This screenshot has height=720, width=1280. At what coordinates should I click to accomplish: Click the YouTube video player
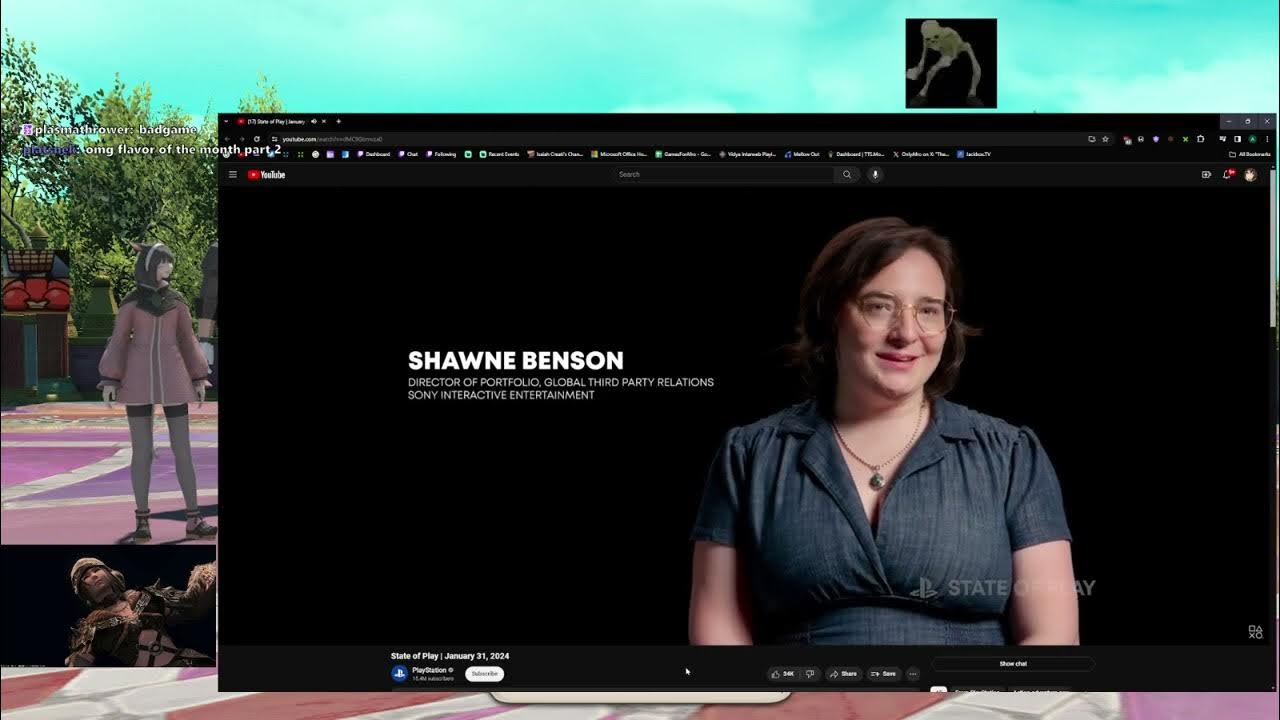tap(744, 415)
